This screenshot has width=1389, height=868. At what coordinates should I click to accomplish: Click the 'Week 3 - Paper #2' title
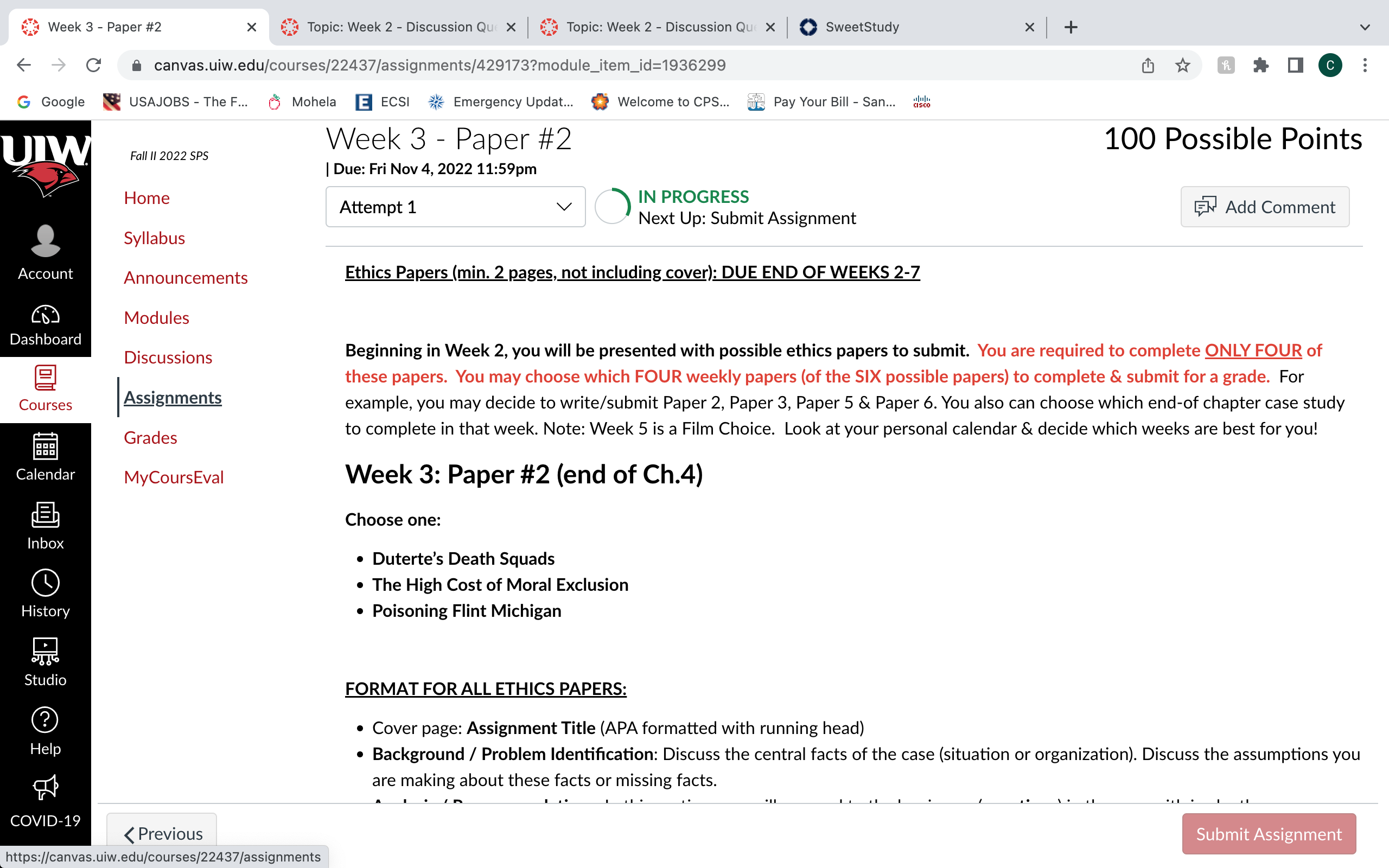pyautogui.click(x=448, y=138)
